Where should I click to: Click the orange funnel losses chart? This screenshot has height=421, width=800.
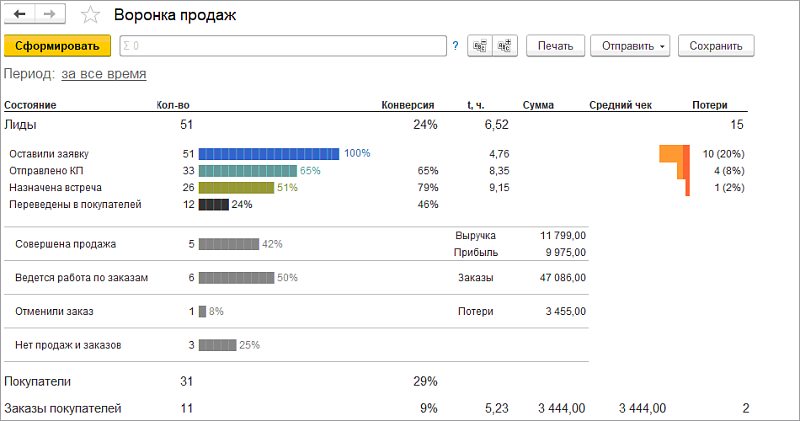(676, 170)
